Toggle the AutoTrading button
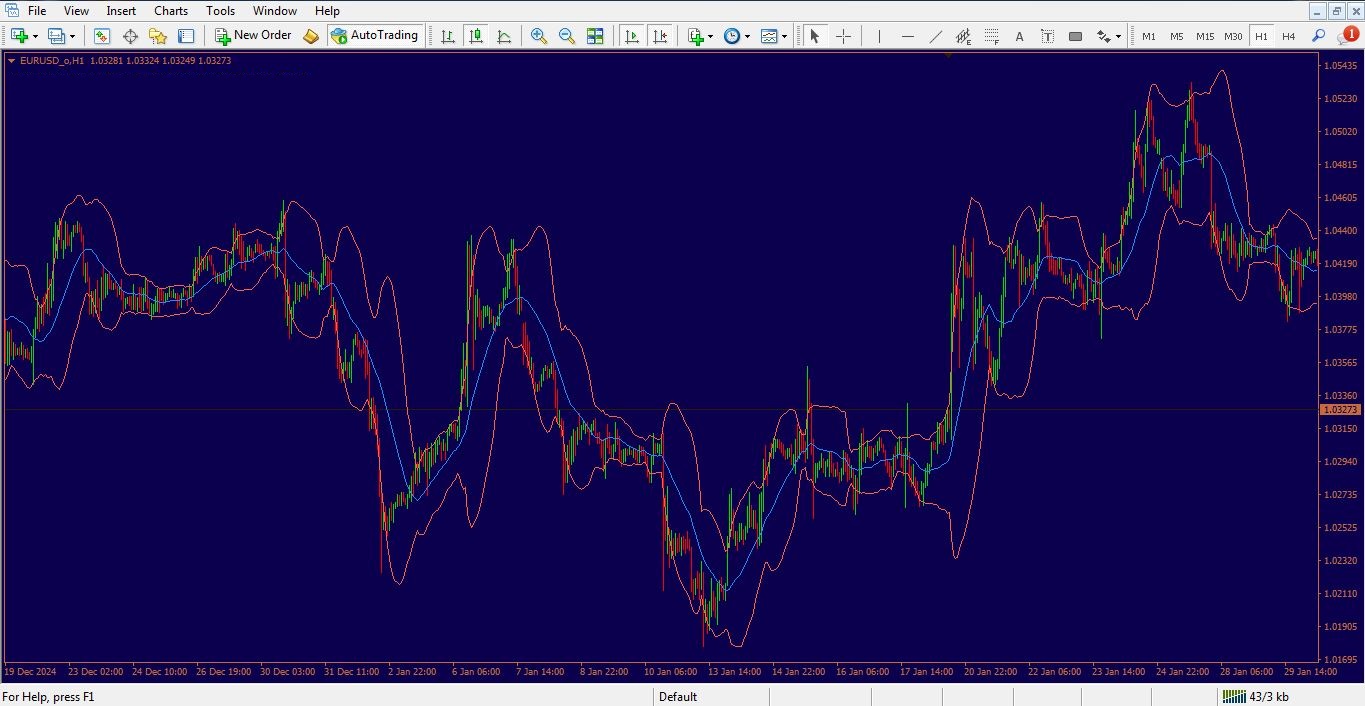 pyautogui.click(x=374, y=36)
